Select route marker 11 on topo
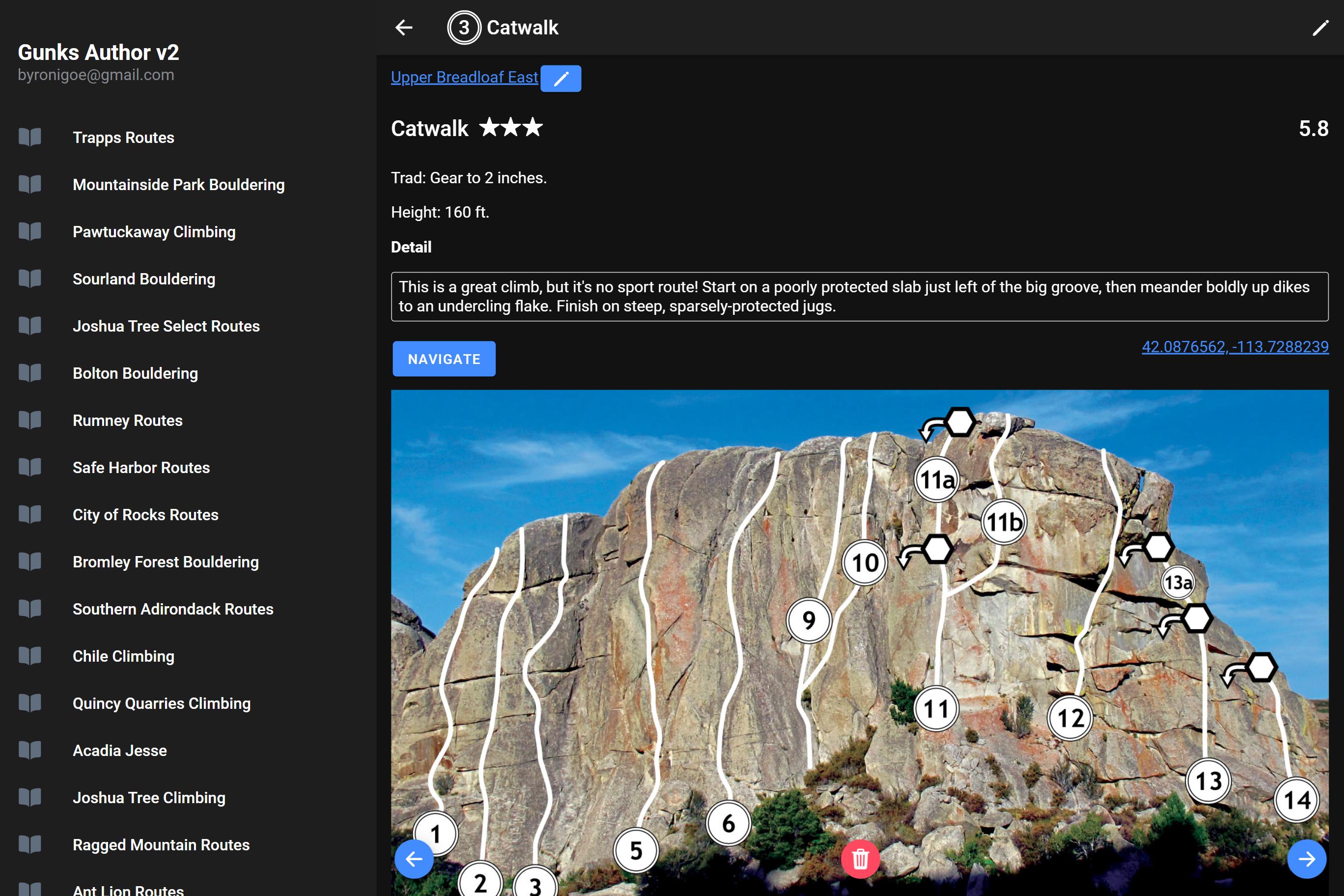 pos(936,708)
